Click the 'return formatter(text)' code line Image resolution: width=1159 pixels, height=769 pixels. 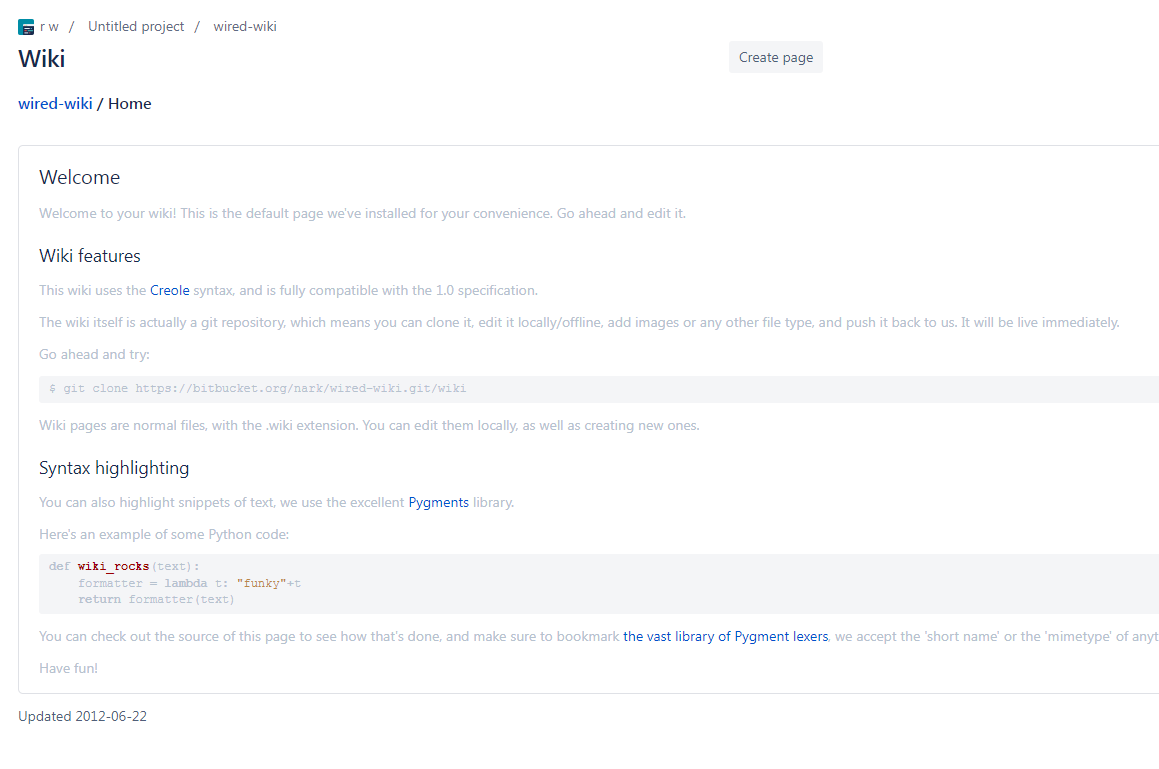tap(156, 599)
